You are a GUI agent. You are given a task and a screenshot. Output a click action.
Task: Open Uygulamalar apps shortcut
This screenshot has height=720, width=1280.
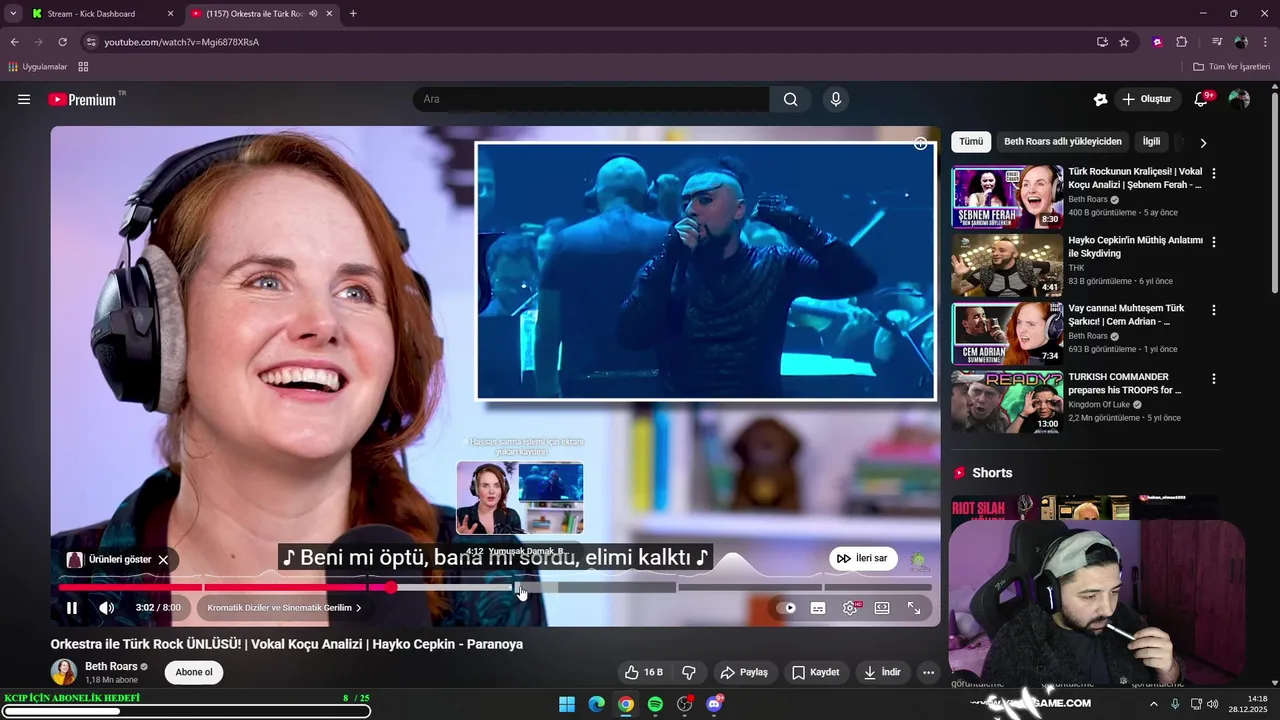click(37, 67)
